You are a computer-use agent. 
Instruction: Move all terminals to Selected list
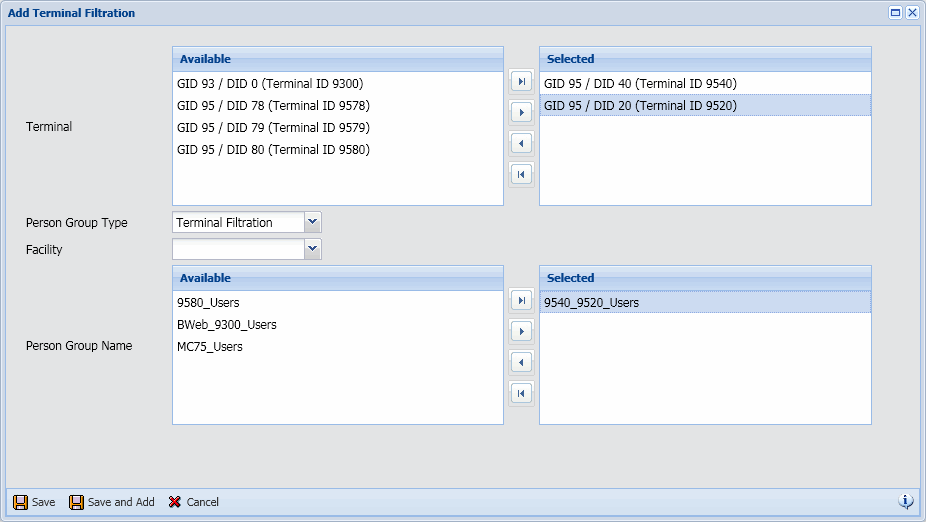pyautogui.click(x=521, y=81)
